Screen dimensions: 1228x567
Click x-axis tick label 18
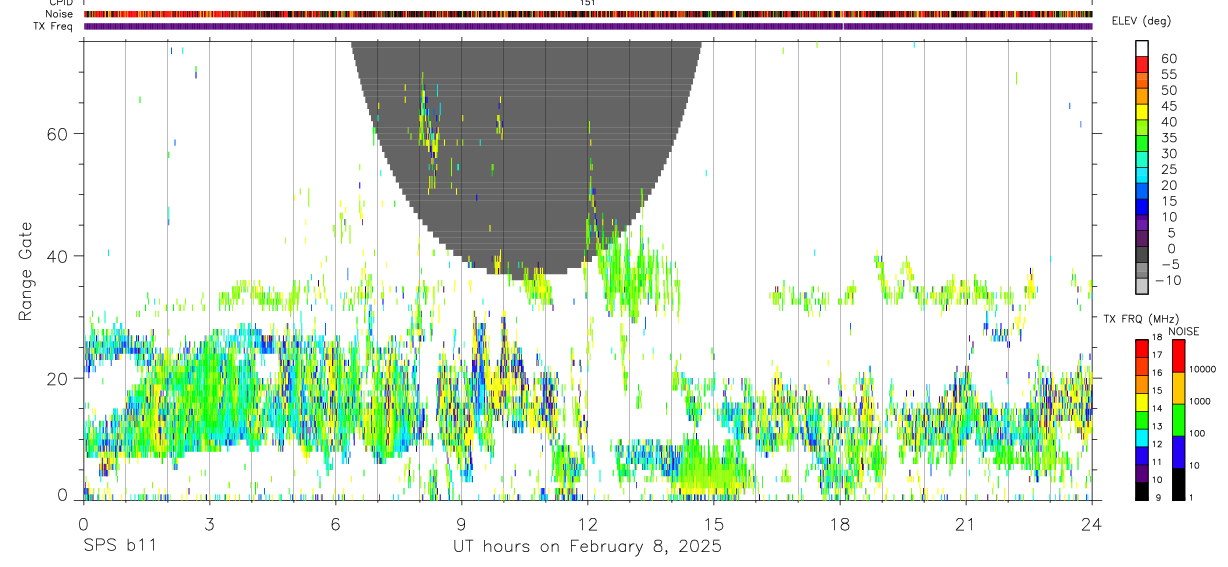click(x=839, y=525)
